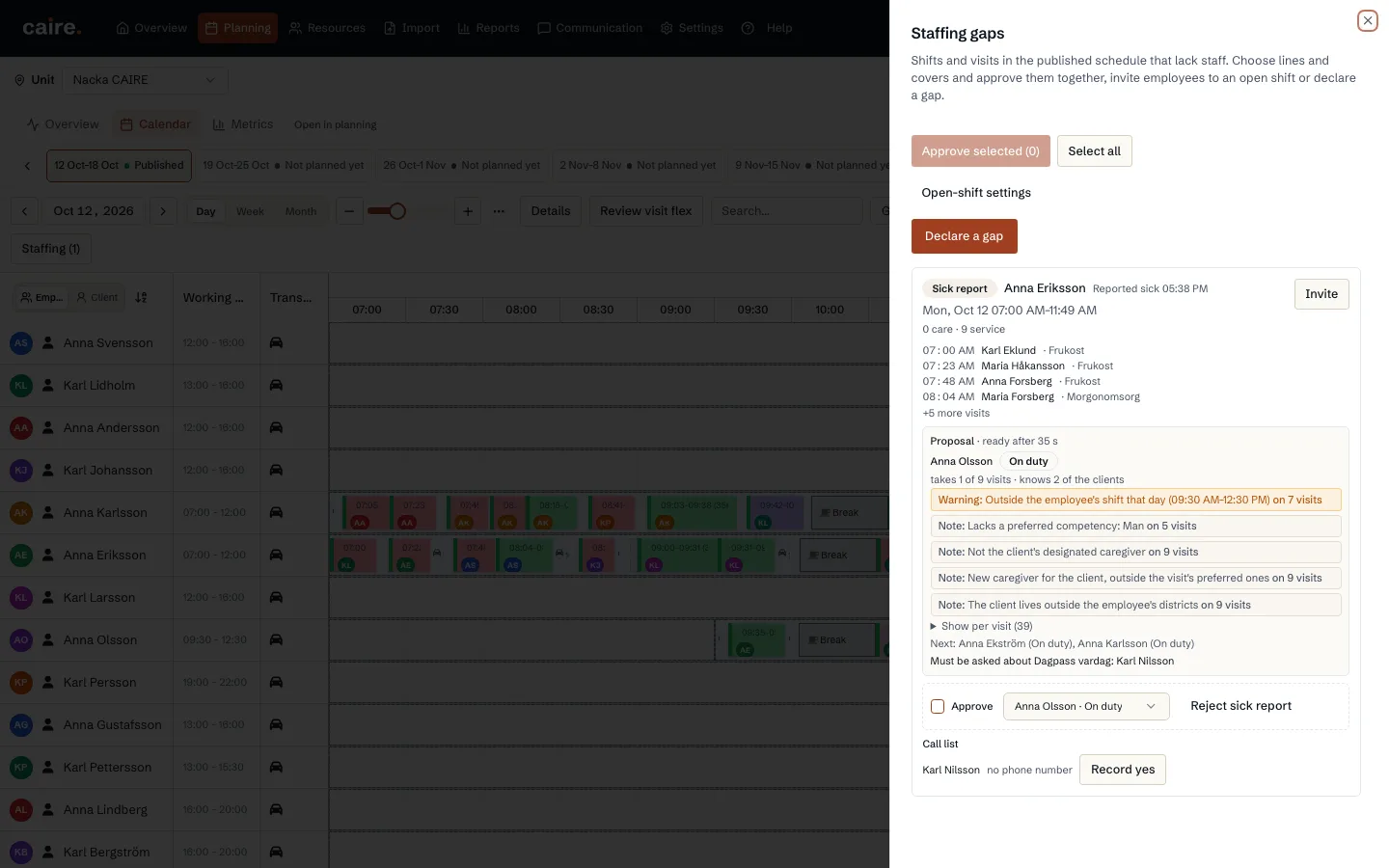This screenshot has height=868, width=1389.
Task: Switch the list to Client view
Action: (x=97, y=298)
